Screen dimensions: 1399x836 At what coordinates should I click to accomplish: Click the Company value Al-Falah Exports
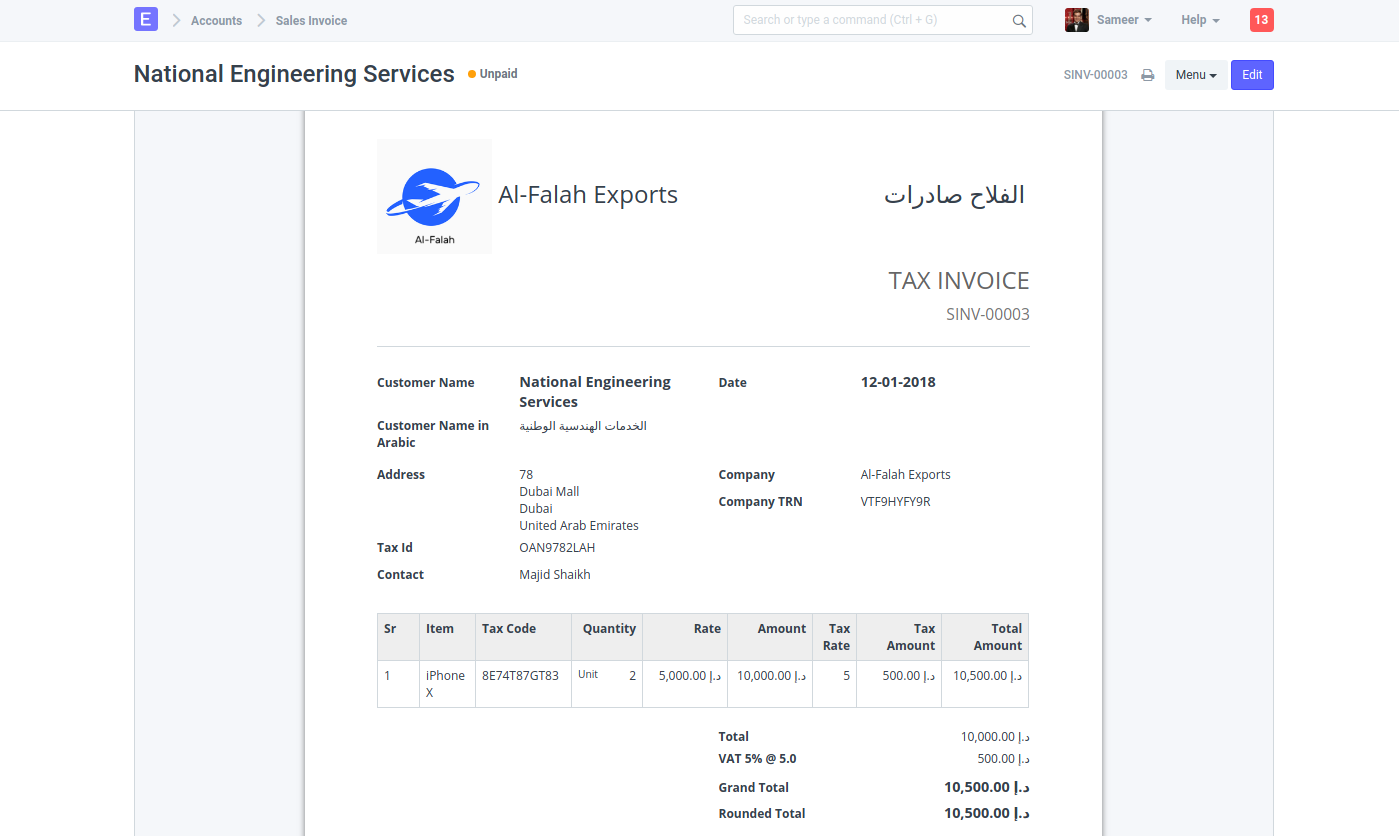[x=906, y=475]
